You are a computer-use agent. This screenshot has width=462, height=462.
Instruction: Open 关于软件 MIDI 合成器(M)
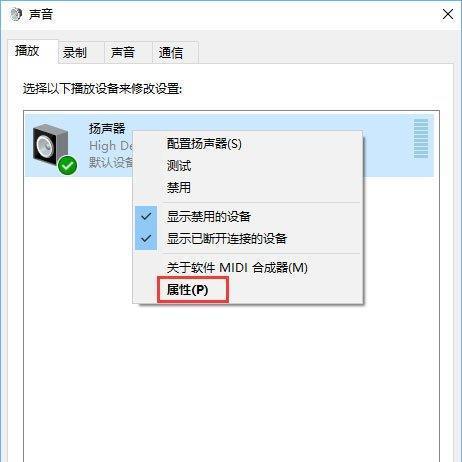tap(237, 268)
